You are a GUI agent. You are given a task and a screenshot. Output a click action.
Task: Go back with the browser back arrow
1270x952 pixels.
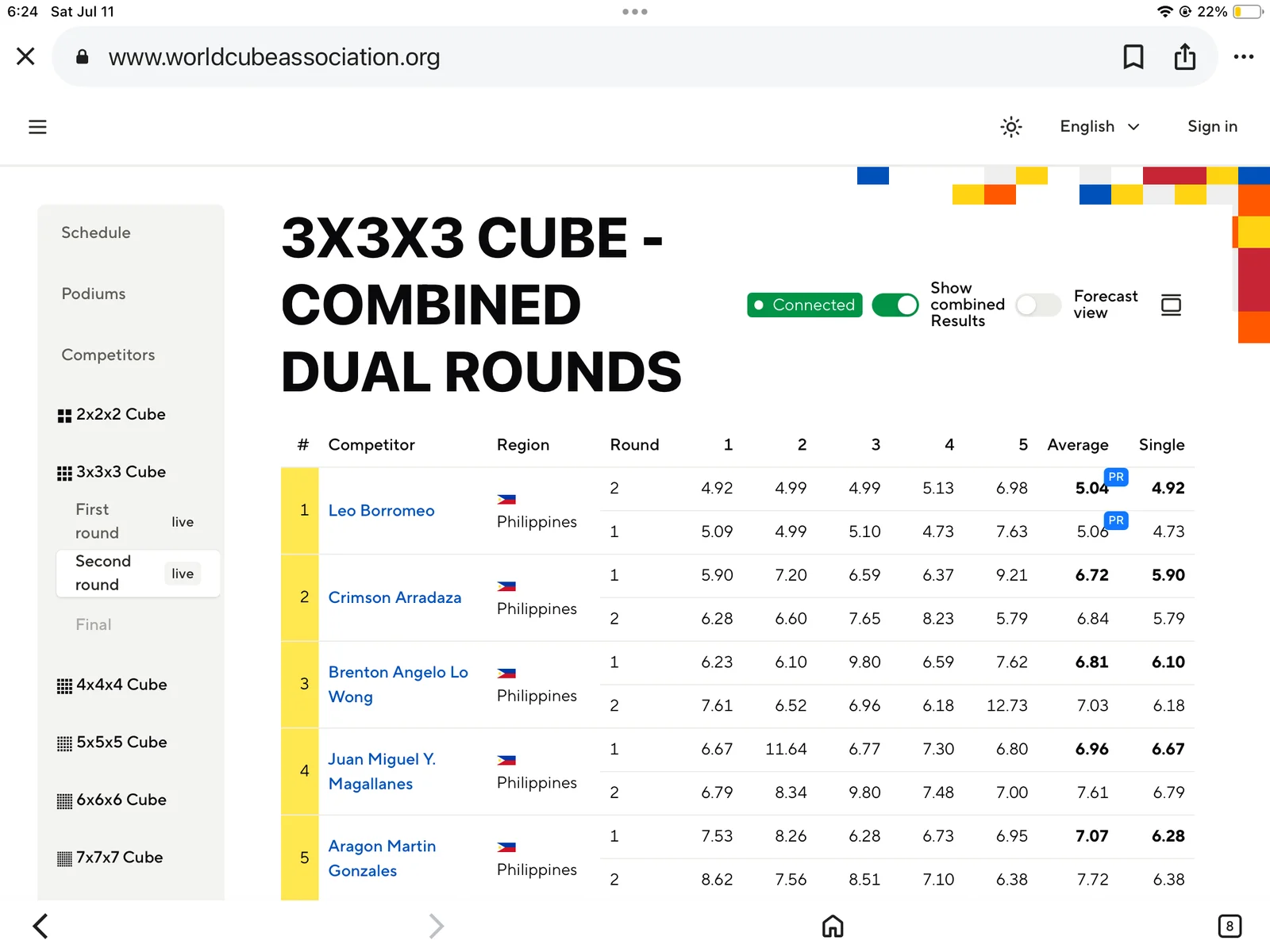40,926
